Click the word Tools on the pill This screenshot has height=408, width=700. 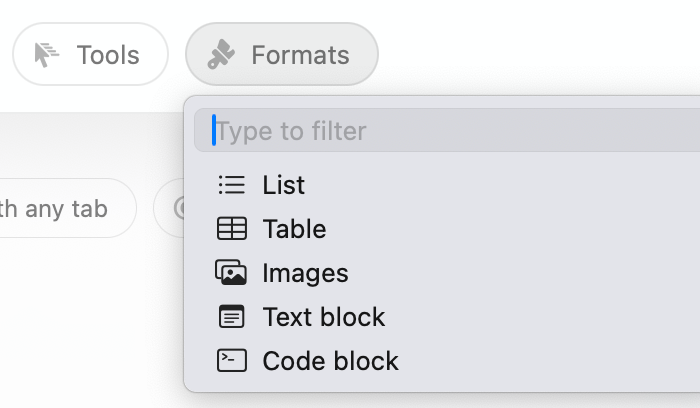coord(108,55)
